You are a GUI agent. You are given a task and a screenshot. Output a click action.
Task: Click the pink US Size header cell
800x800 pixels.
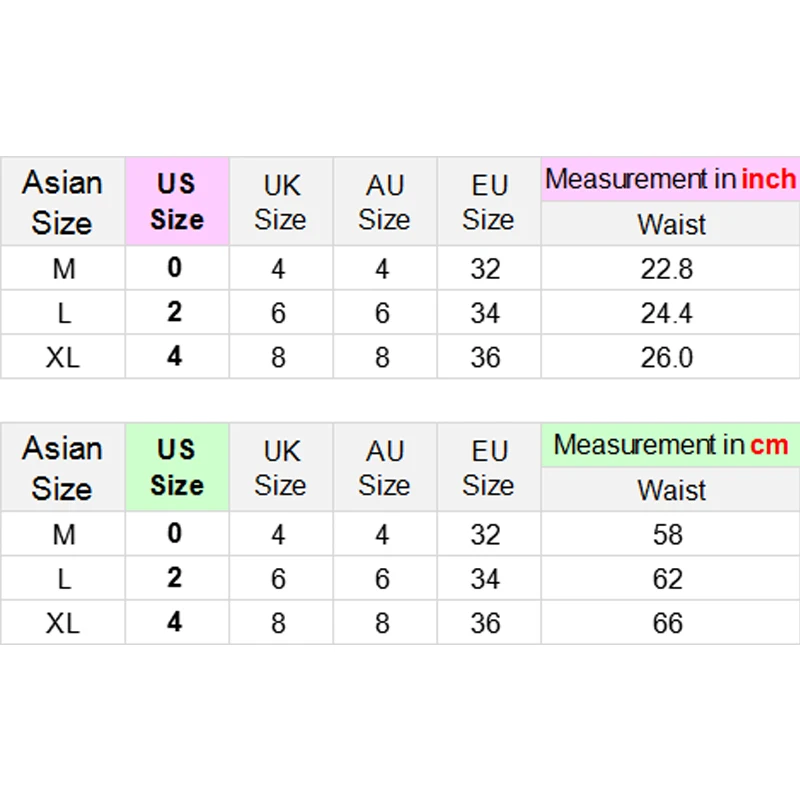coord(177,201)
